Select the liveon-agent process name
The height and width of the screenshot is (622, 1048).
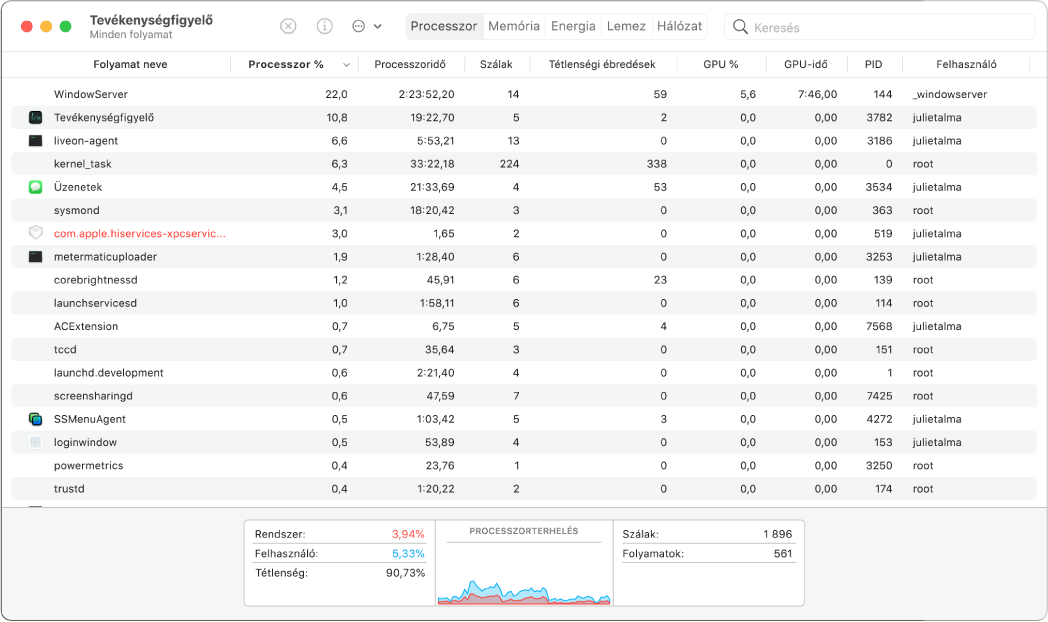point(86,141)
